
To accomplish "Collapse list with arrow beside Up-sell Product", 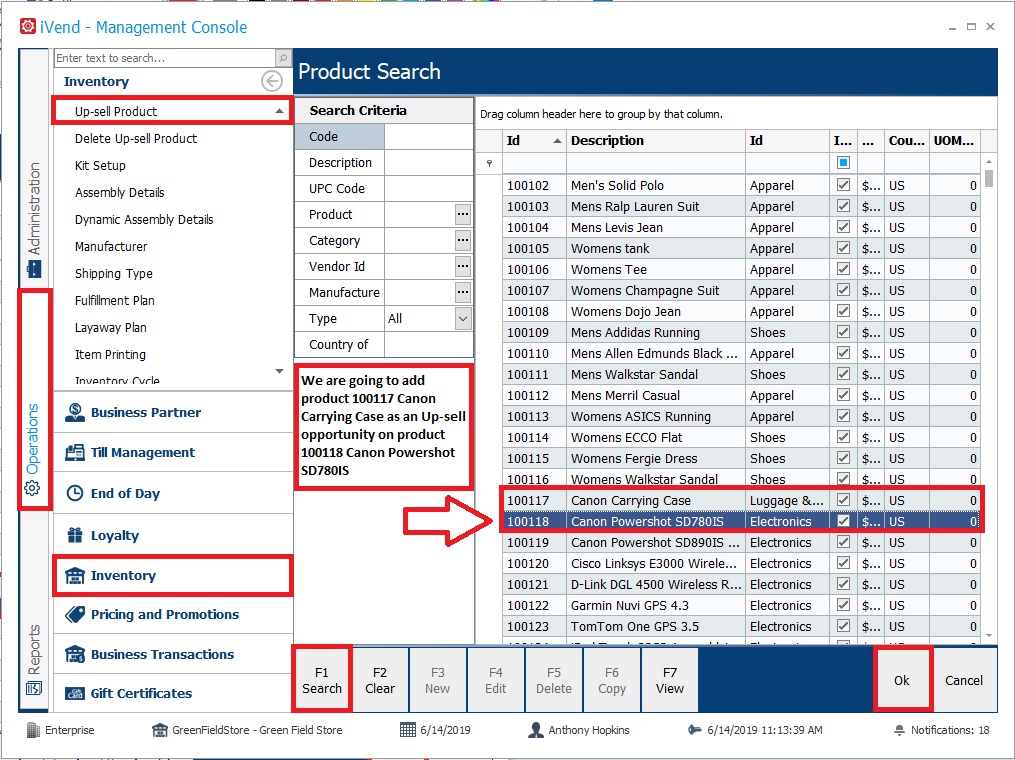I will tap(279, 111).
